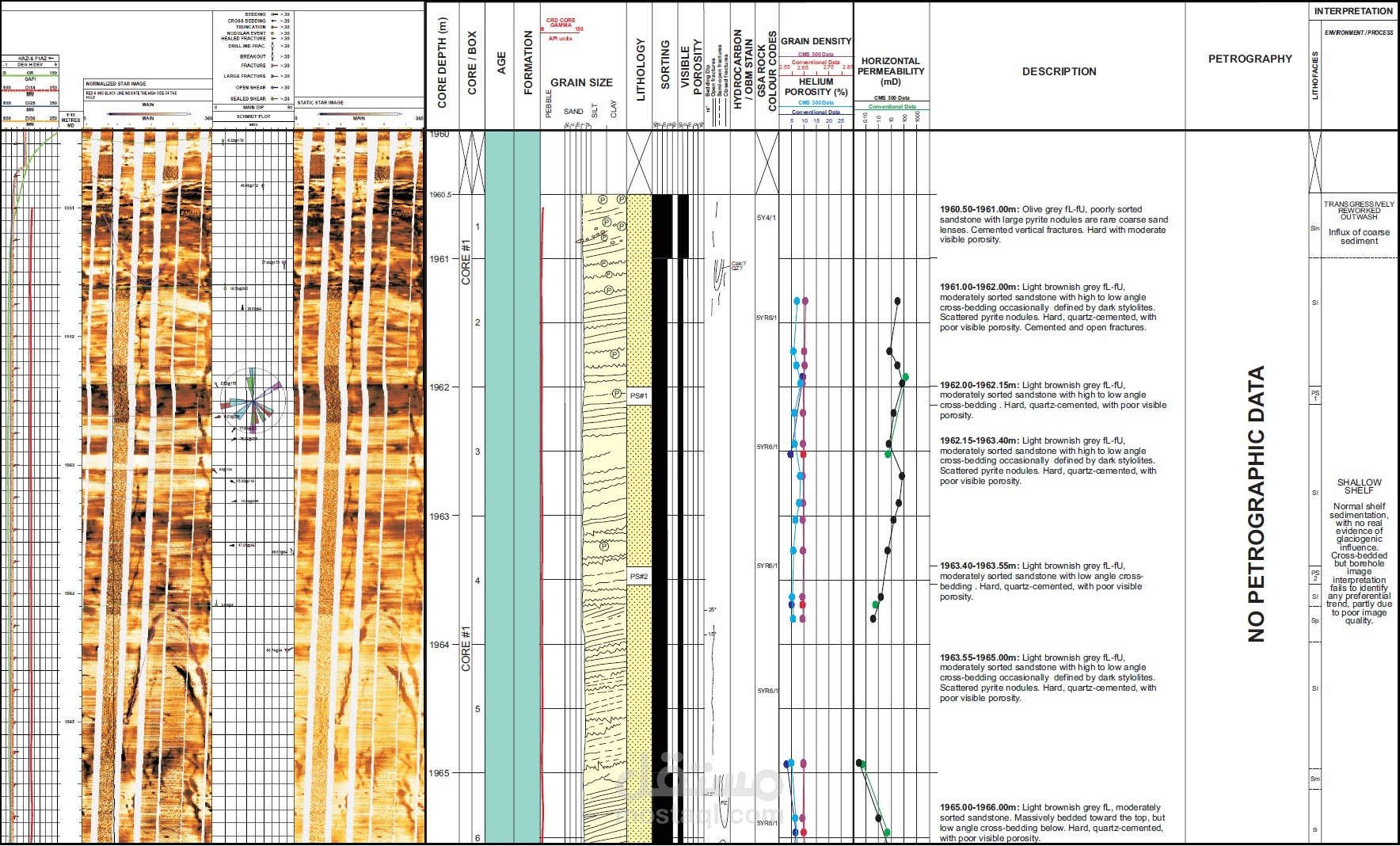The image size is (1400, 846).
Task: Click the 1965.00-1966.00m description heading
Action: pos(979,807)
